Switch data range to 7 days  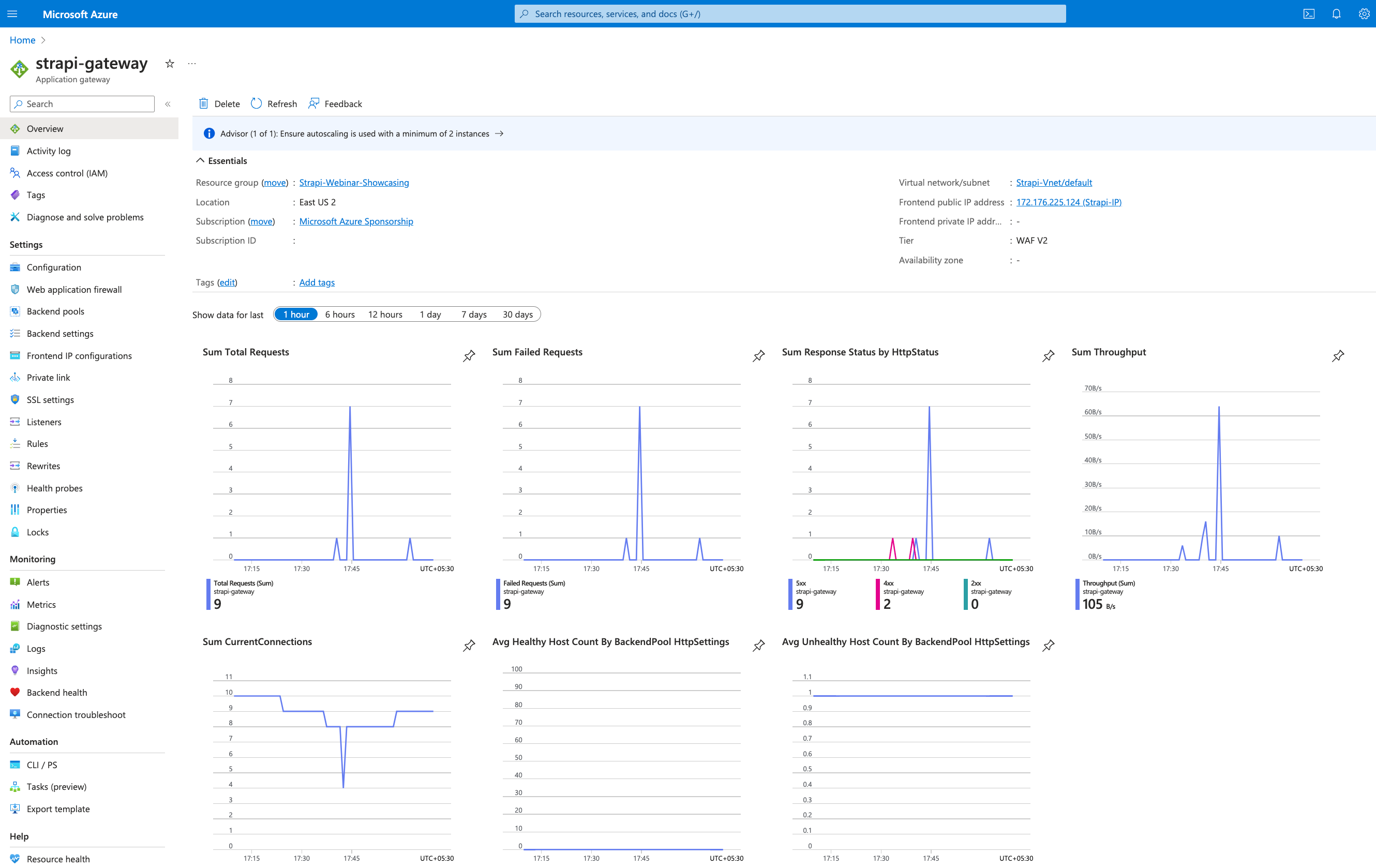point(473,313)
